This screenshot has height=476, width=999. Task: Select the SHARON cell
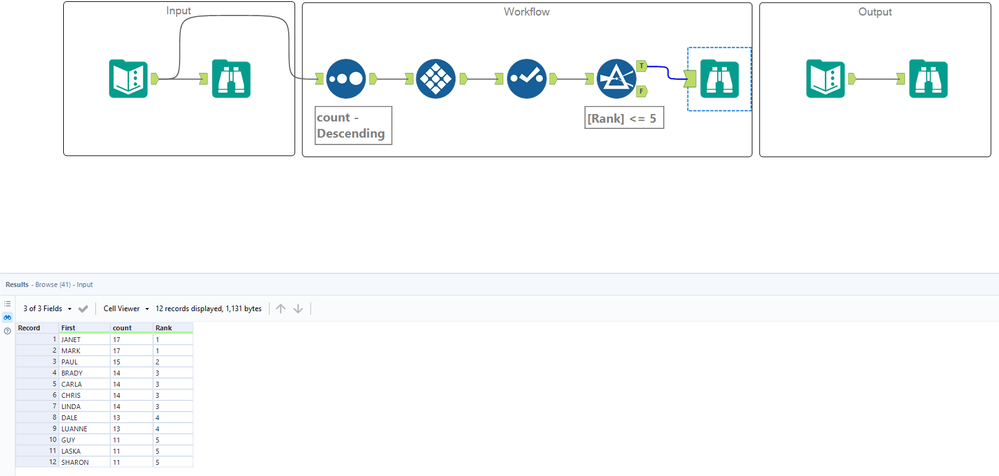[84, 462]
